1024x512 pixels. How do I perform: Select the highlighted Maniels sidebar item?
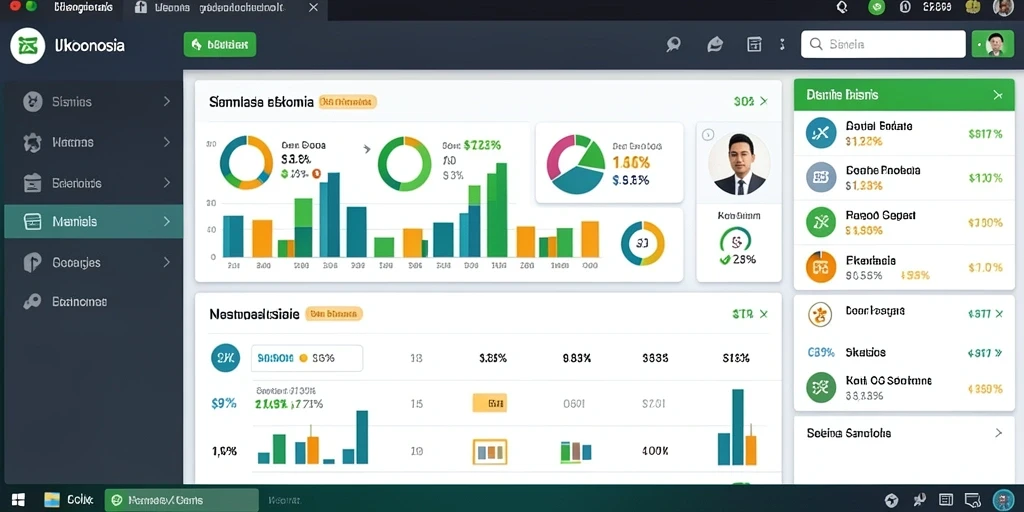[93, 221]
